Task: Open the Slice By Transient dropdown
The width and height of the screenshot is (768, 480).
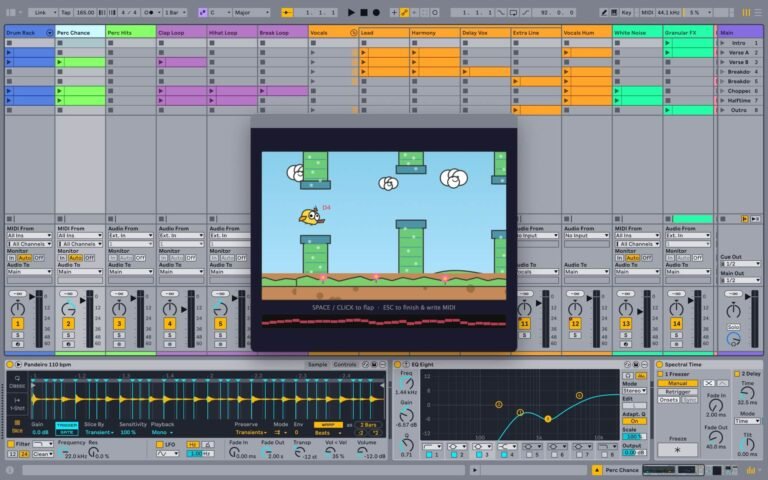Action: coord(99,432)
